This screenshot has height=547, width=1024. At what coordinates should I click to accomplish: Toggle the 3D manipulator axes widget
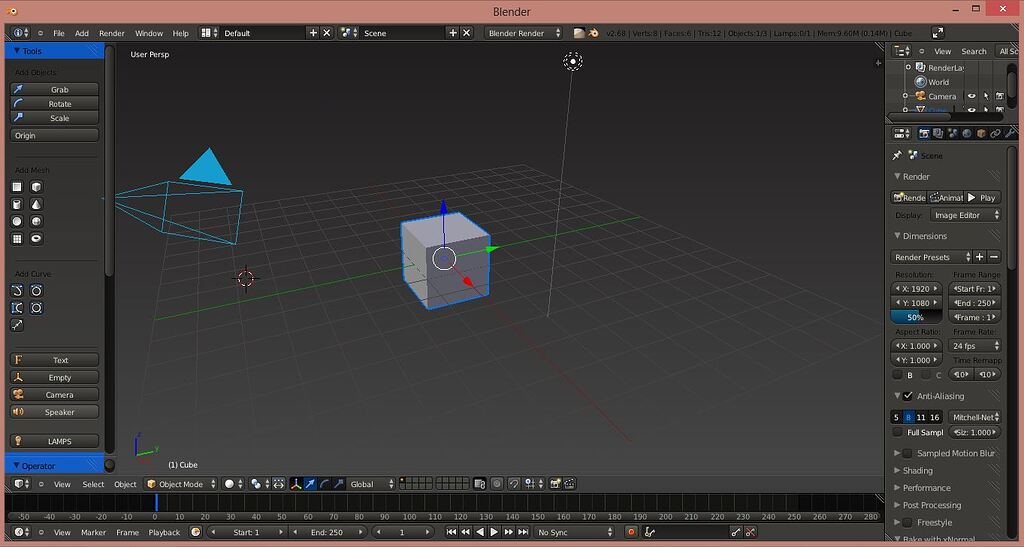point(296,484)
